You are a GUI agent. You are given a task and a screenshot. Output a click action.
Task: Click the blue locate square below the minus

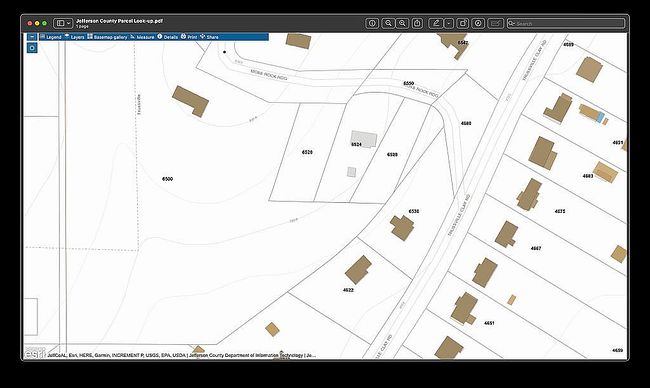[x=32, y=48]
